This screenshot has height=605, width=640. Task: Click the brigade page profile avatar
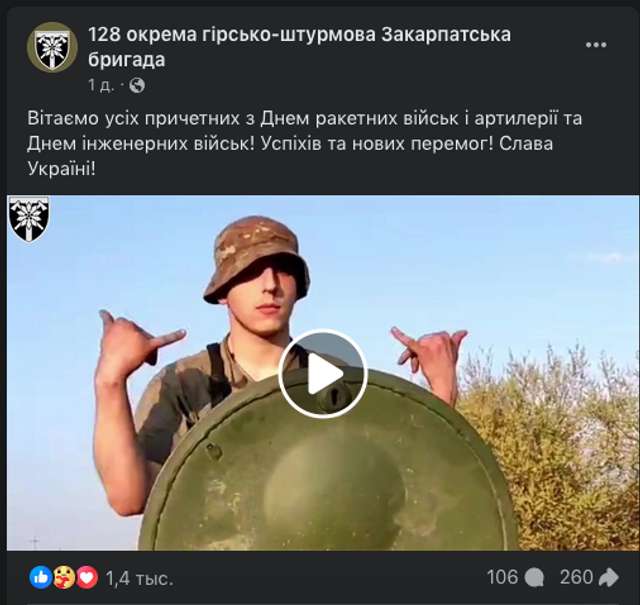(52, 47)
